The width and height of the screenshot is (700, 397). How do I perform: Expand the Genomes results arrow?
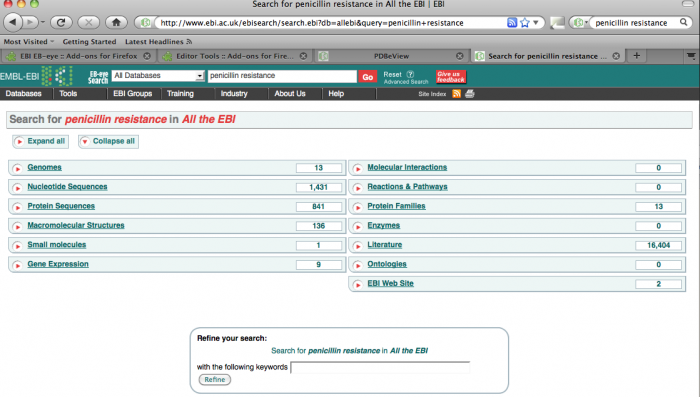tap(17, 168)
